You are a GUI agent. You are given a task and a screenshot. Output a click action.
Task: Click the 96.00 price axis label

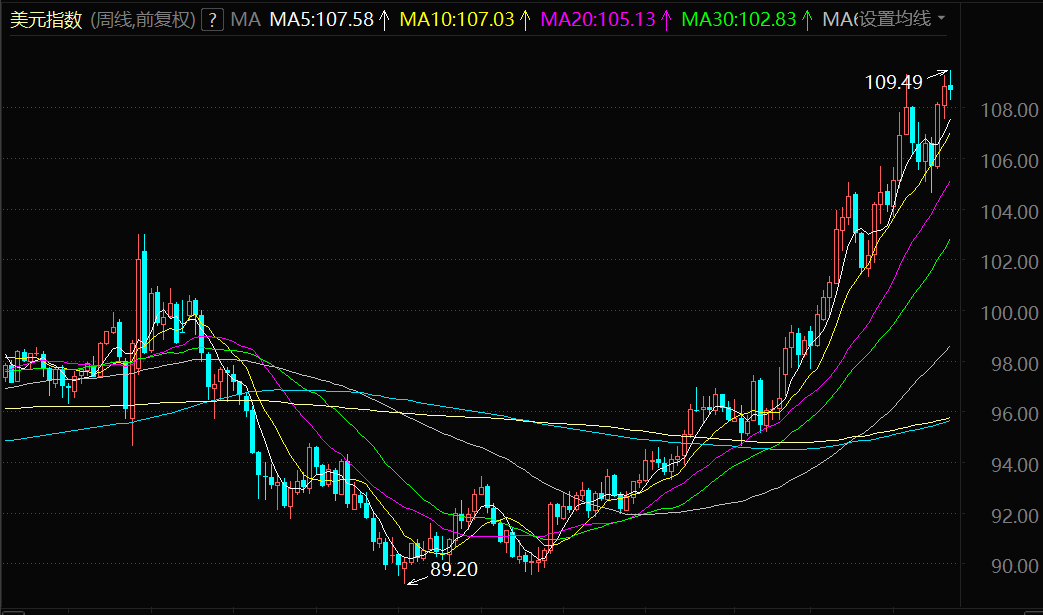(x=1014, y=414)
